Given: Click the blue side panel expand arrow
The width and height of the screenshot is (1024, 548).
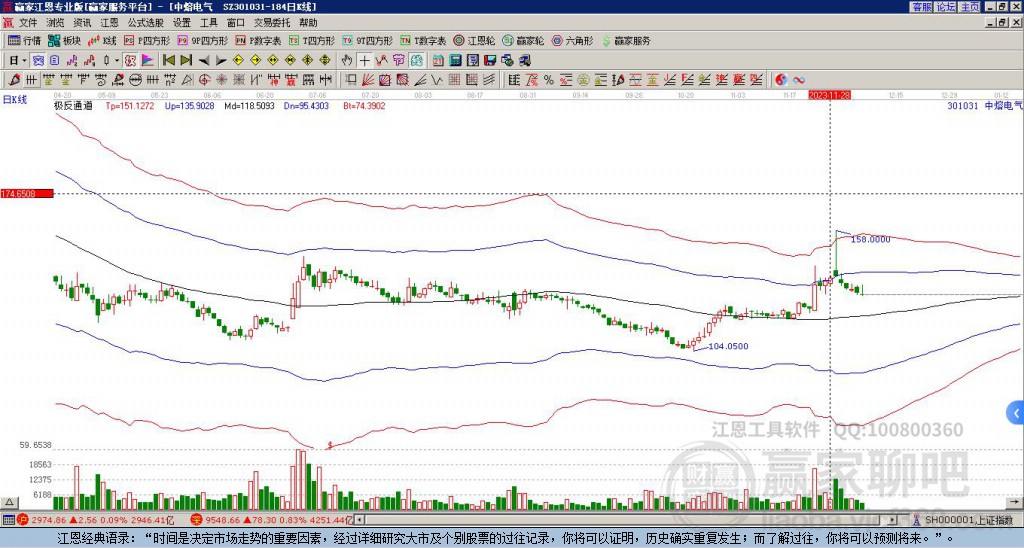Looking at the screenshot, I should point(1016,413).
